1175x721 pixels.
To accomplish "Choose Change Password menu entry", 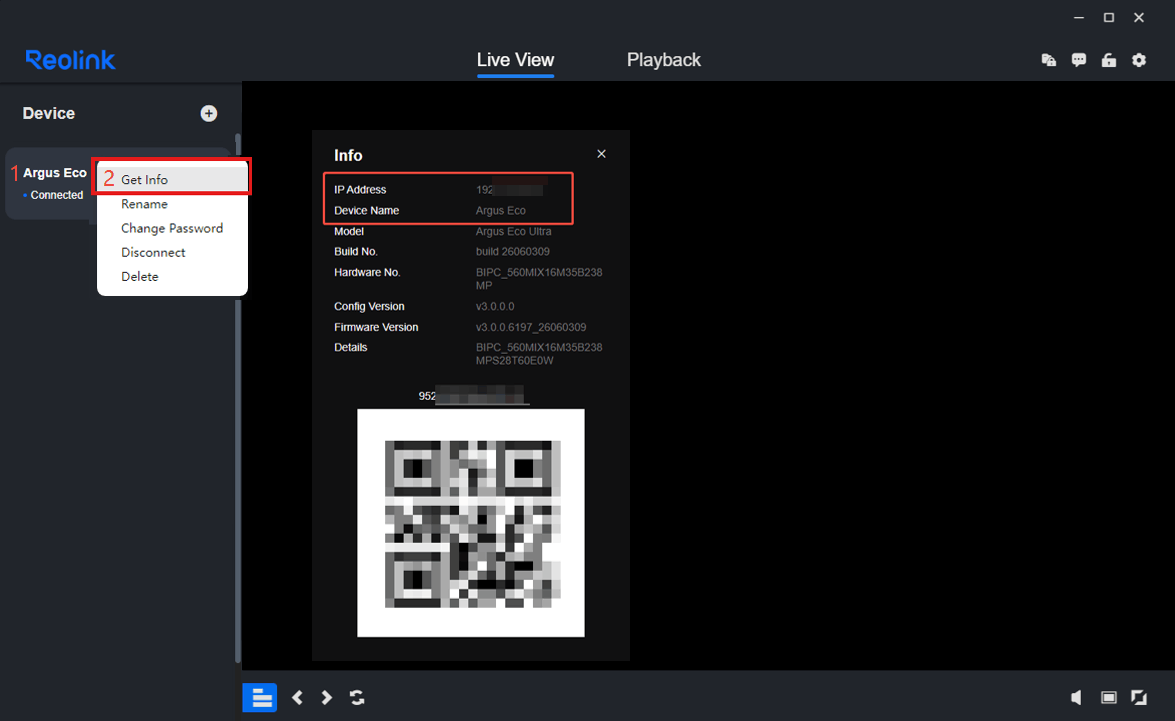I will 172,228.
